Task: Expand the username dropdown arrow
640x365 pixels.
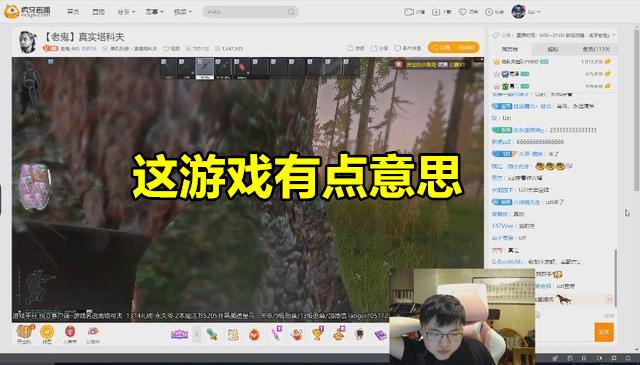Action: click(x=539, y=12)
